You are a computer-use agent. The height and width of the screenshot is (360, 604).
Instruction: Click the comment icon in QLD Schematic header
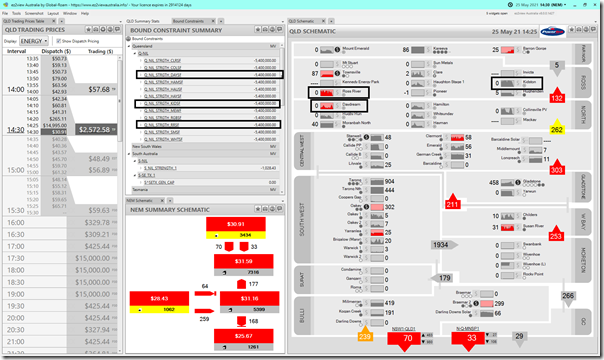[594, 30]
